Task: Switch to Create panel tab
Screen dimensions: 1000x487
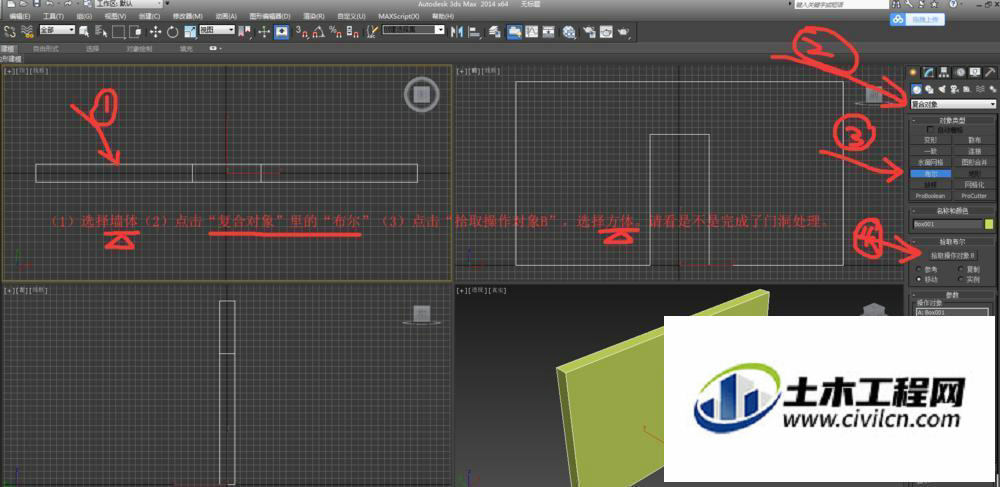Action: point(913,73)
